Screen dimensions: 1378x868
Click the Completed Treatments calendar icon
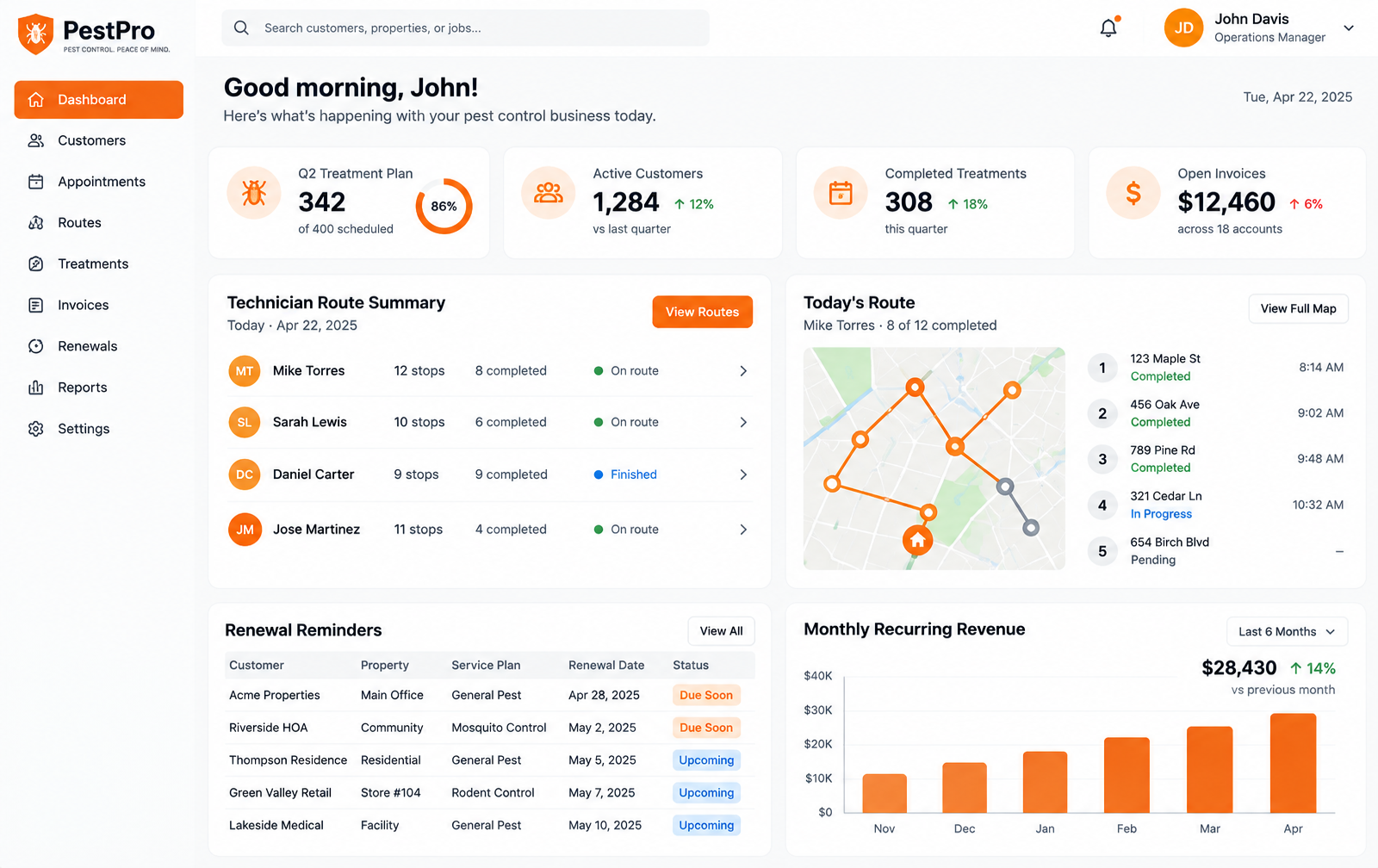pyautogui.click(x=841, y=193)
